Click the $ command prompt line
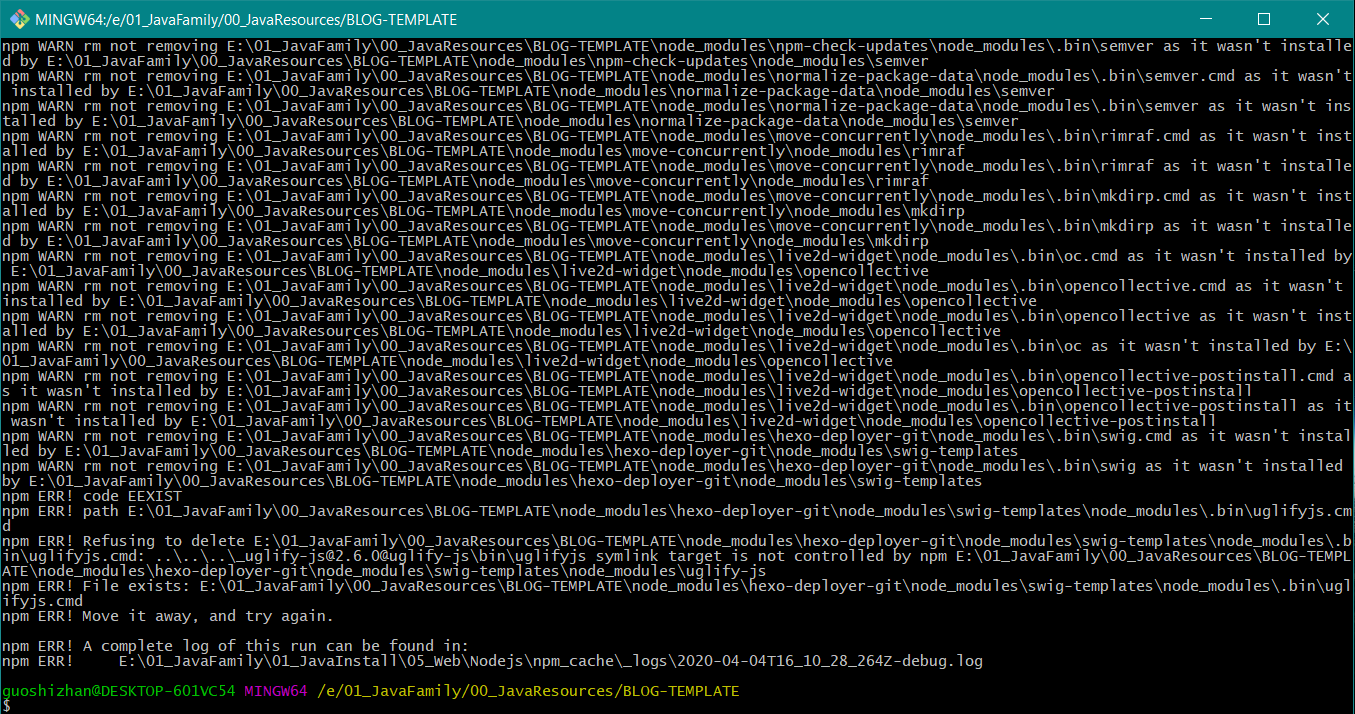 point(6,706)
